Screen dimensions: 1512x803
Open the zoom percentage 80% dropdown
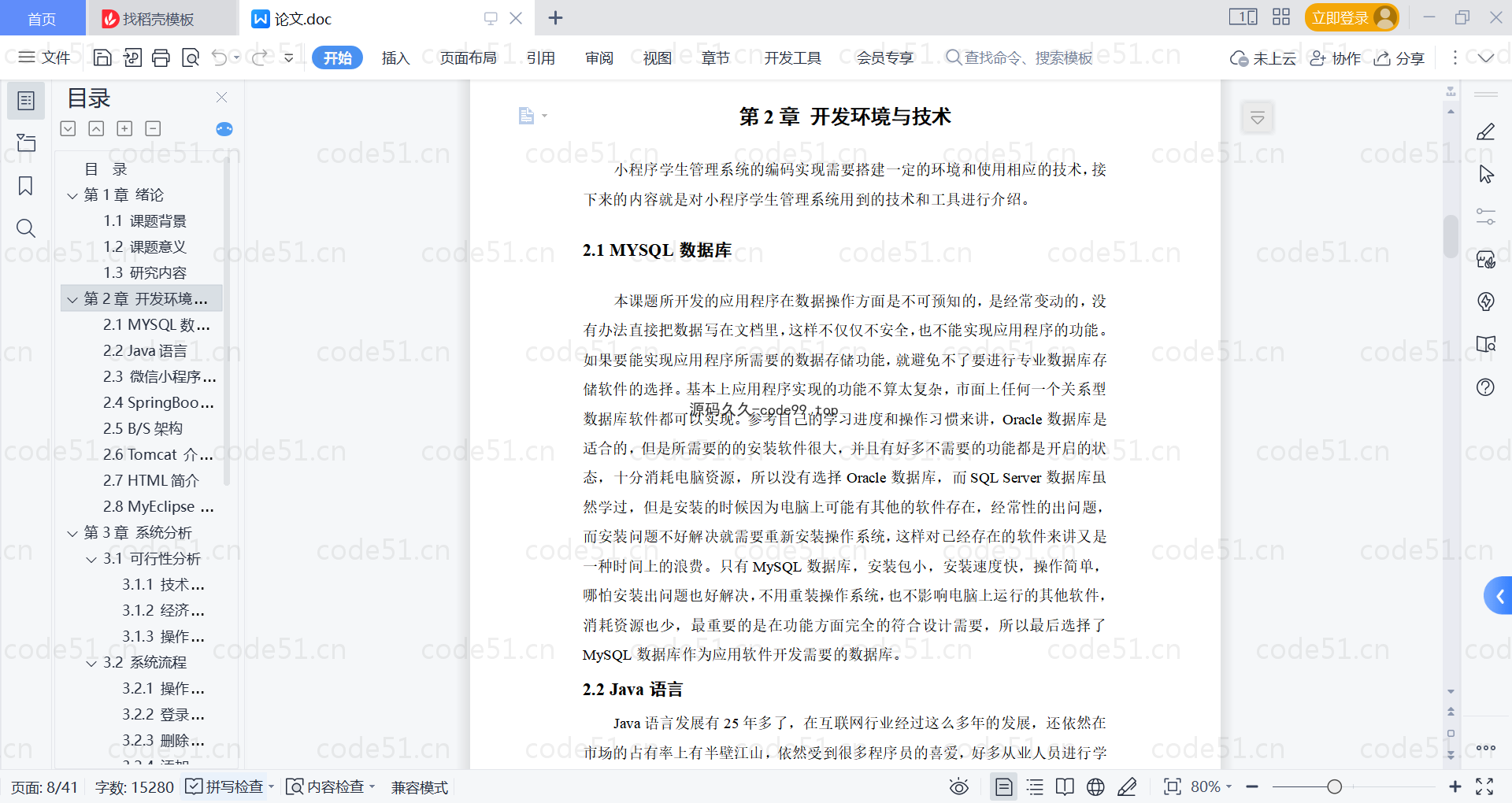pyautogui.click(x=1211, y=786)
